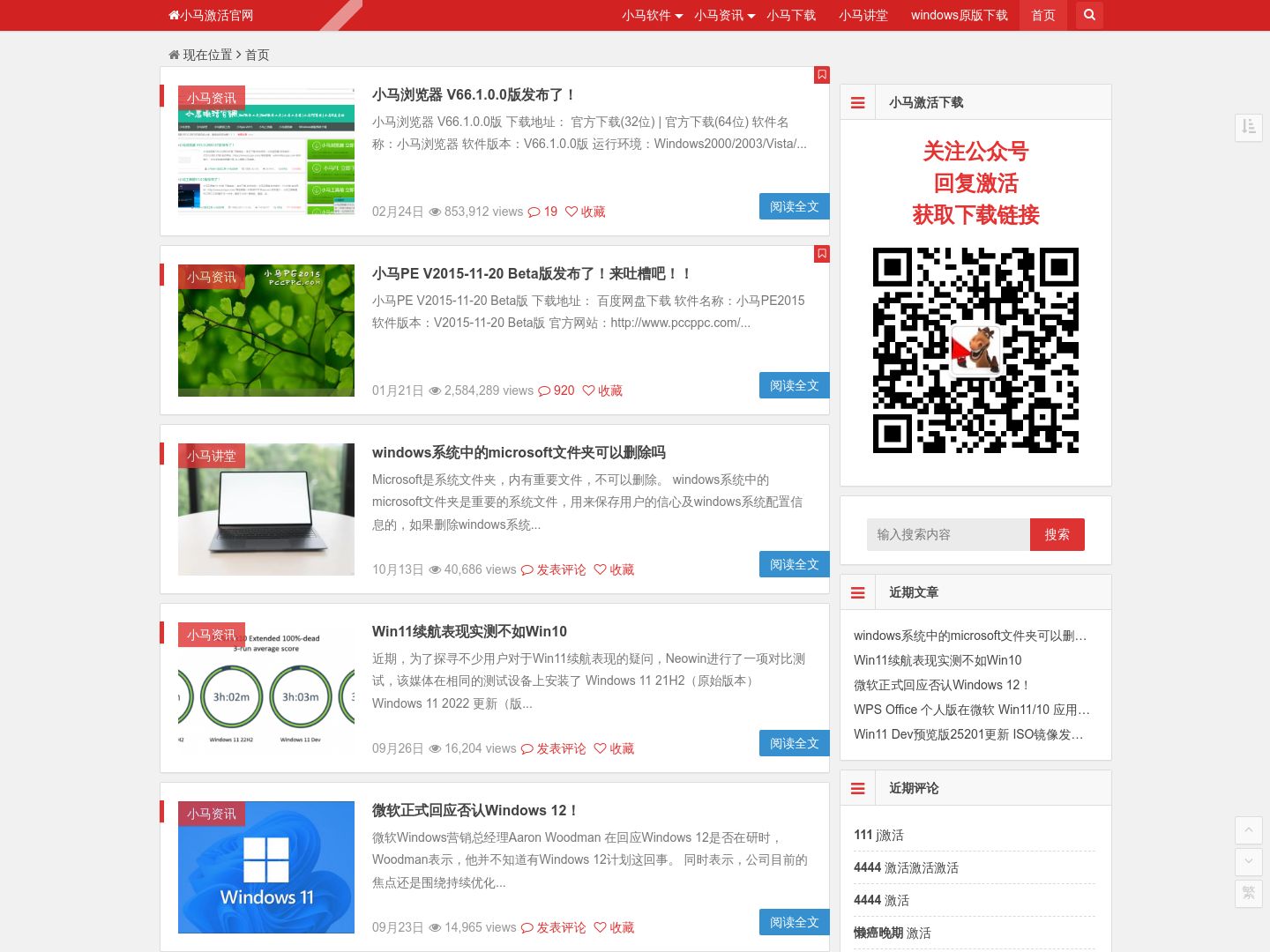
Task: Favorite the Windows 12 post via 收藏 heart
Action: pos(614,927)
